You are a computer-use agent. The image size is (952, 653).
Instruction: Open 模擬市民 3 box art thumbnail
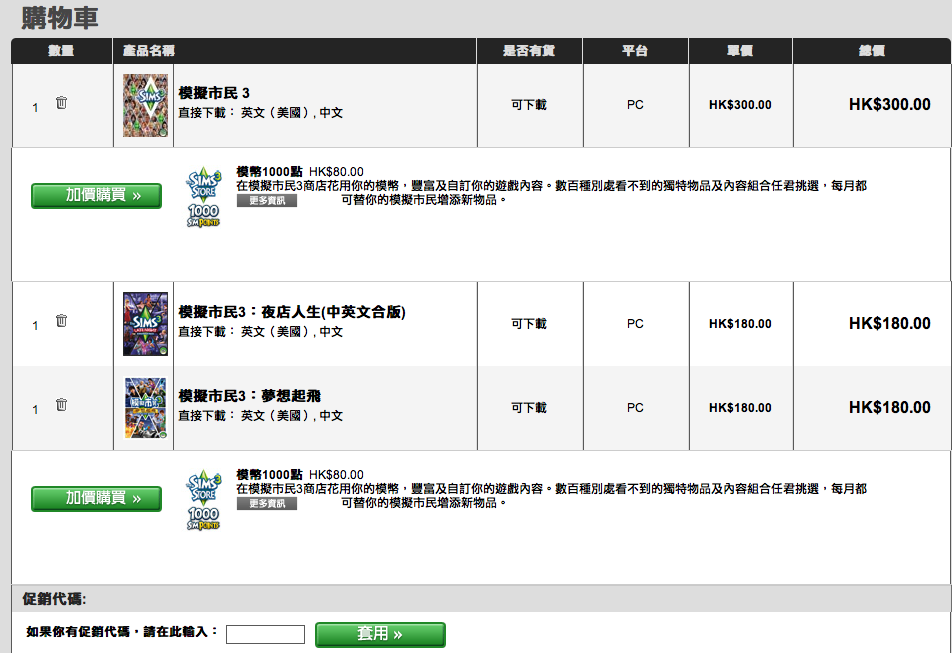coord(146,106)
